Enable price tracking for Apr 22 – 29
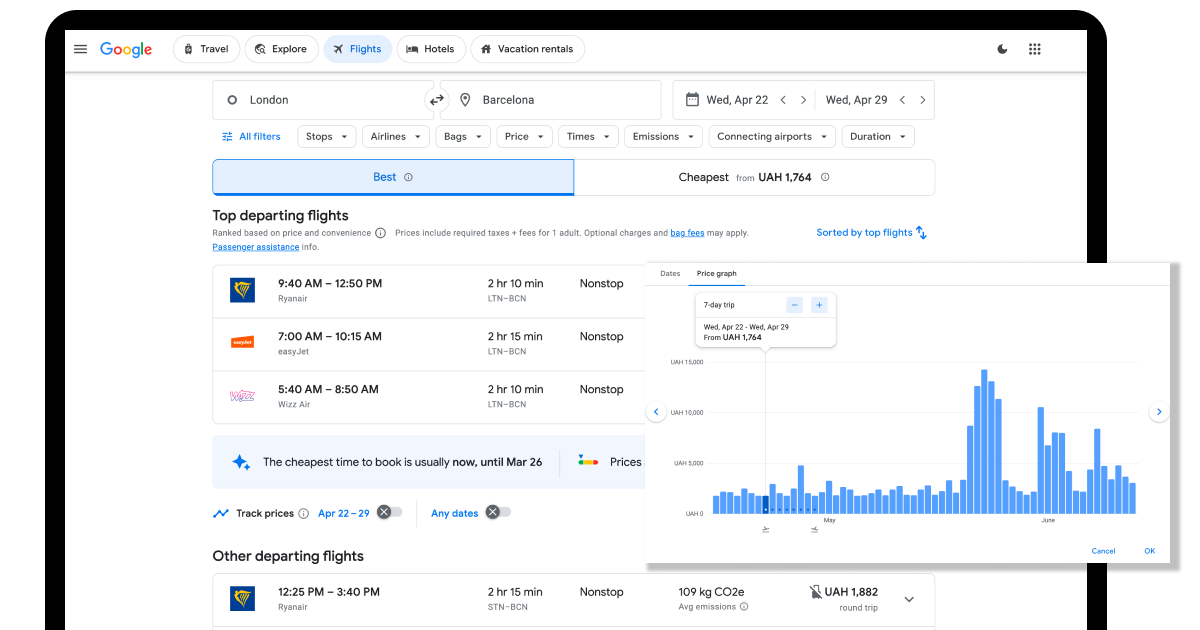 point(390,512)
